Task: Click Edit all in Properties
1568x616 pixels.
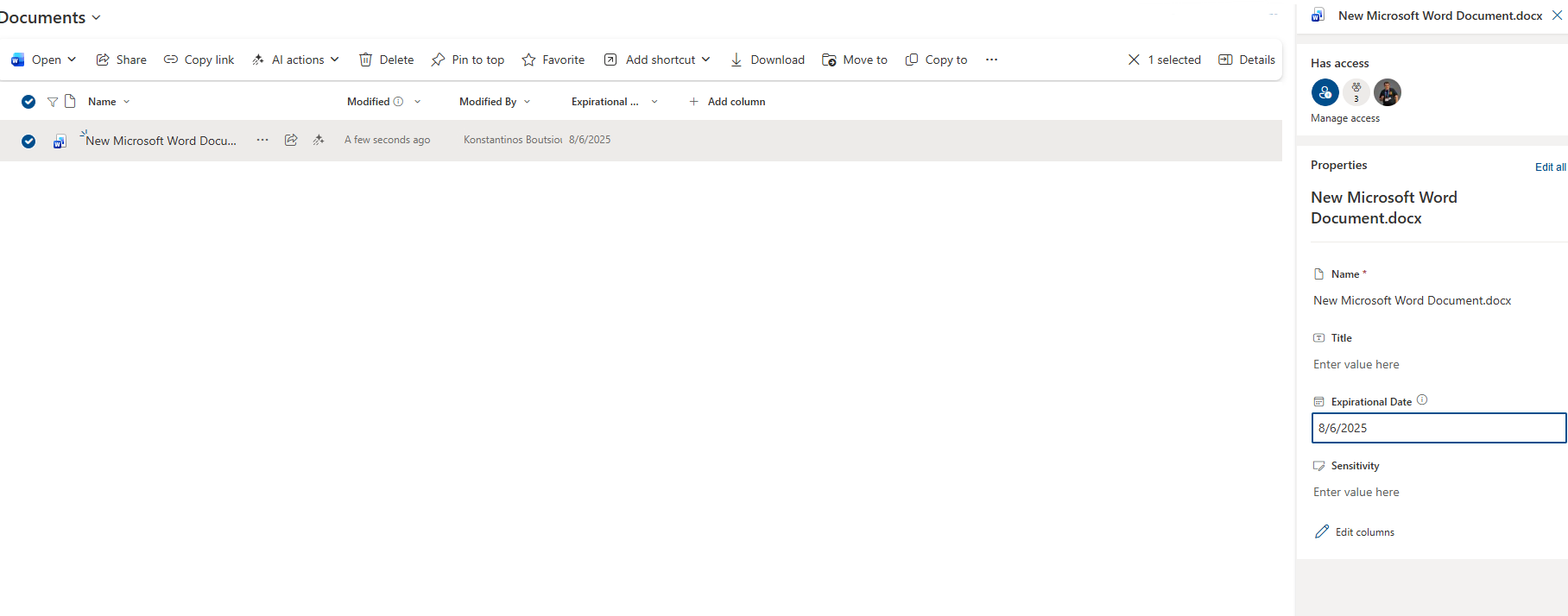Action: (1550, 167)
